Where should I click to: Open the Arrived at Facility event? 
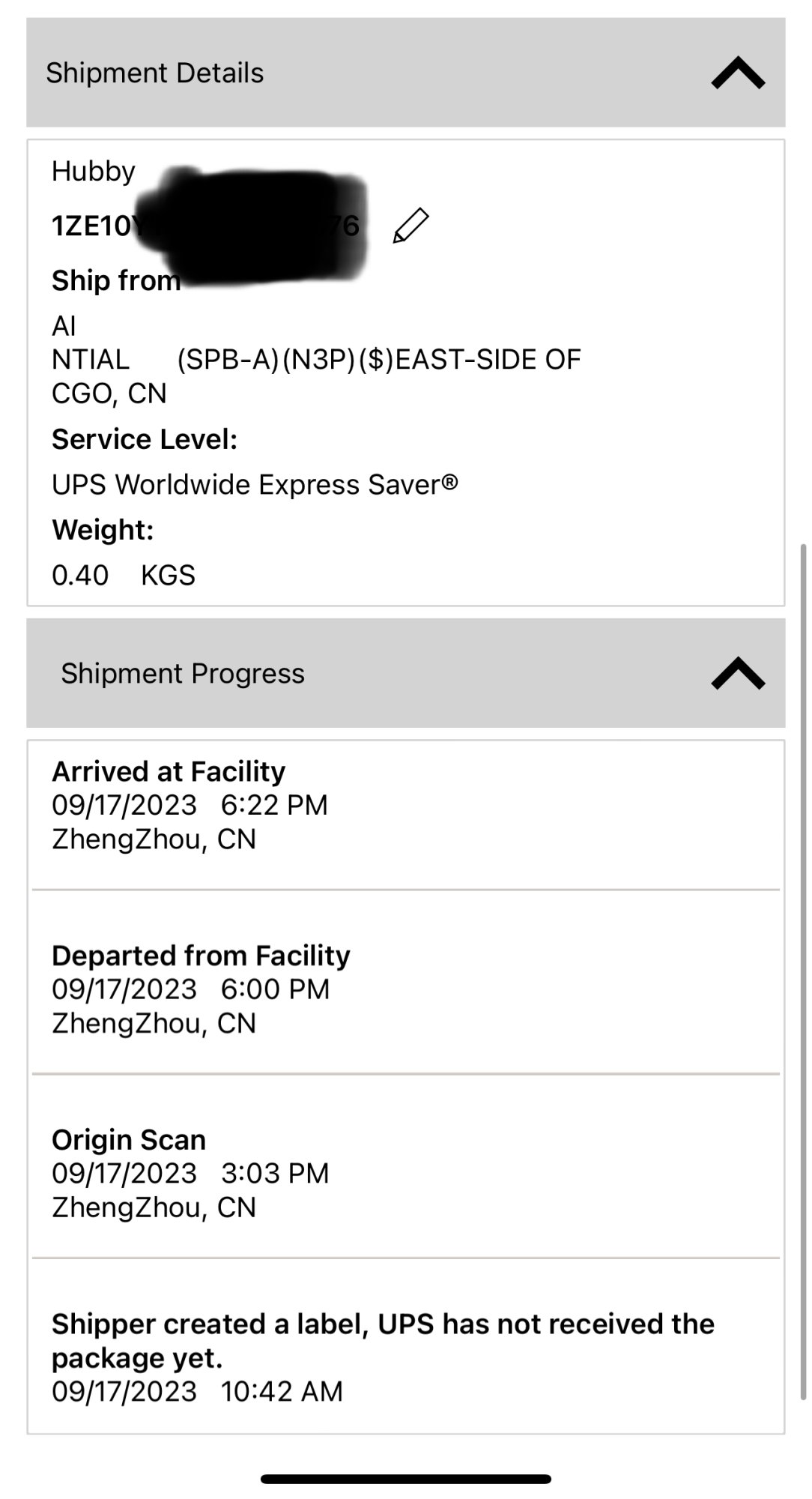coord(169,771)
